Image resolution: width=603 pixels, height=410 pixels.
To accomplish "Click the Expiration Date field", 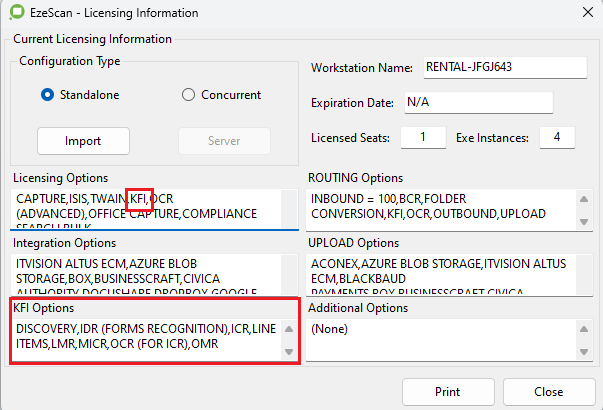I will click(477, 103).
